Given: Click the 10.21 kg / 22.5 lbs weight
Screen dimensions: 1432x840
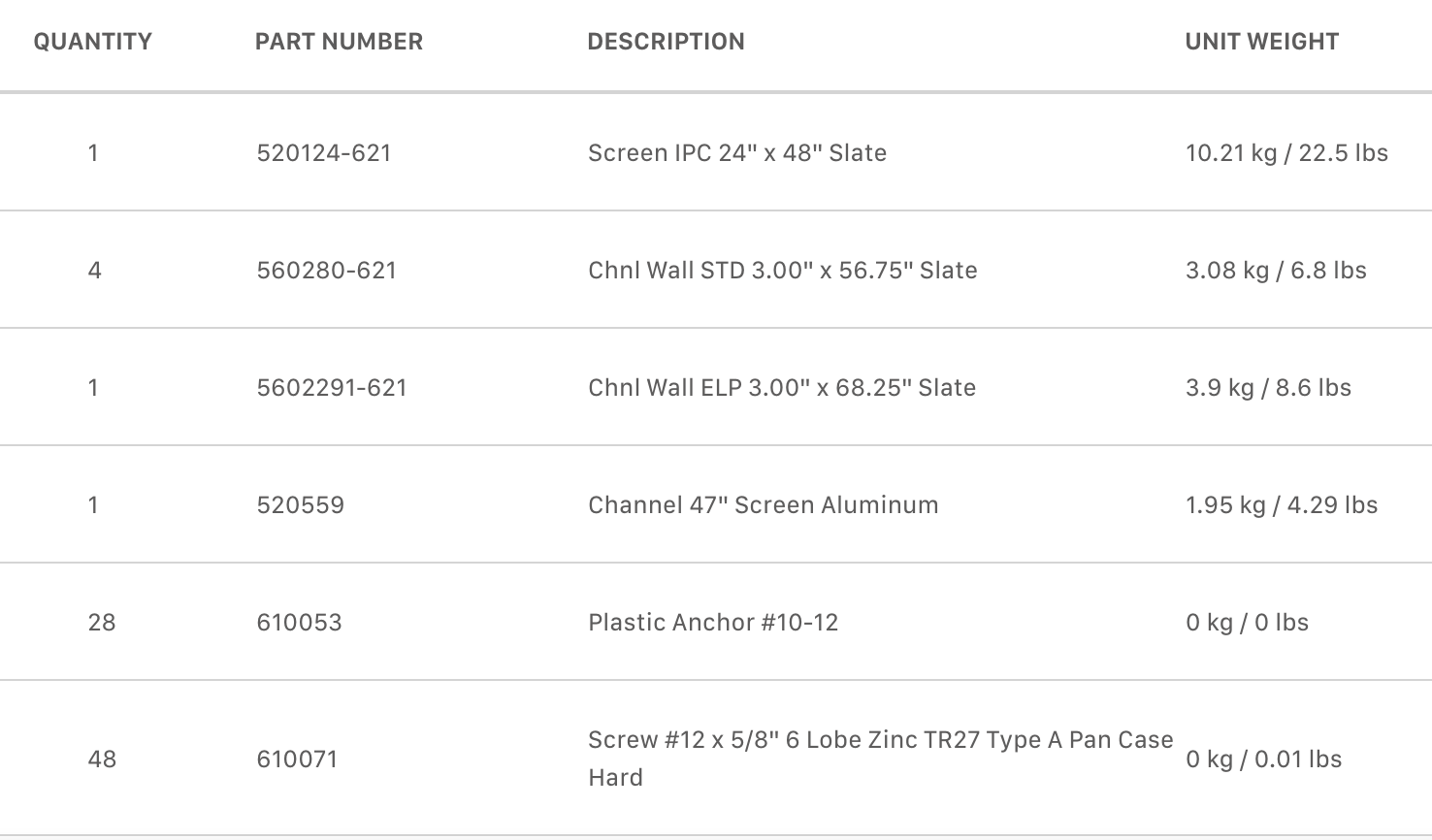Looking at the screenshot, I should [1286, 153].
